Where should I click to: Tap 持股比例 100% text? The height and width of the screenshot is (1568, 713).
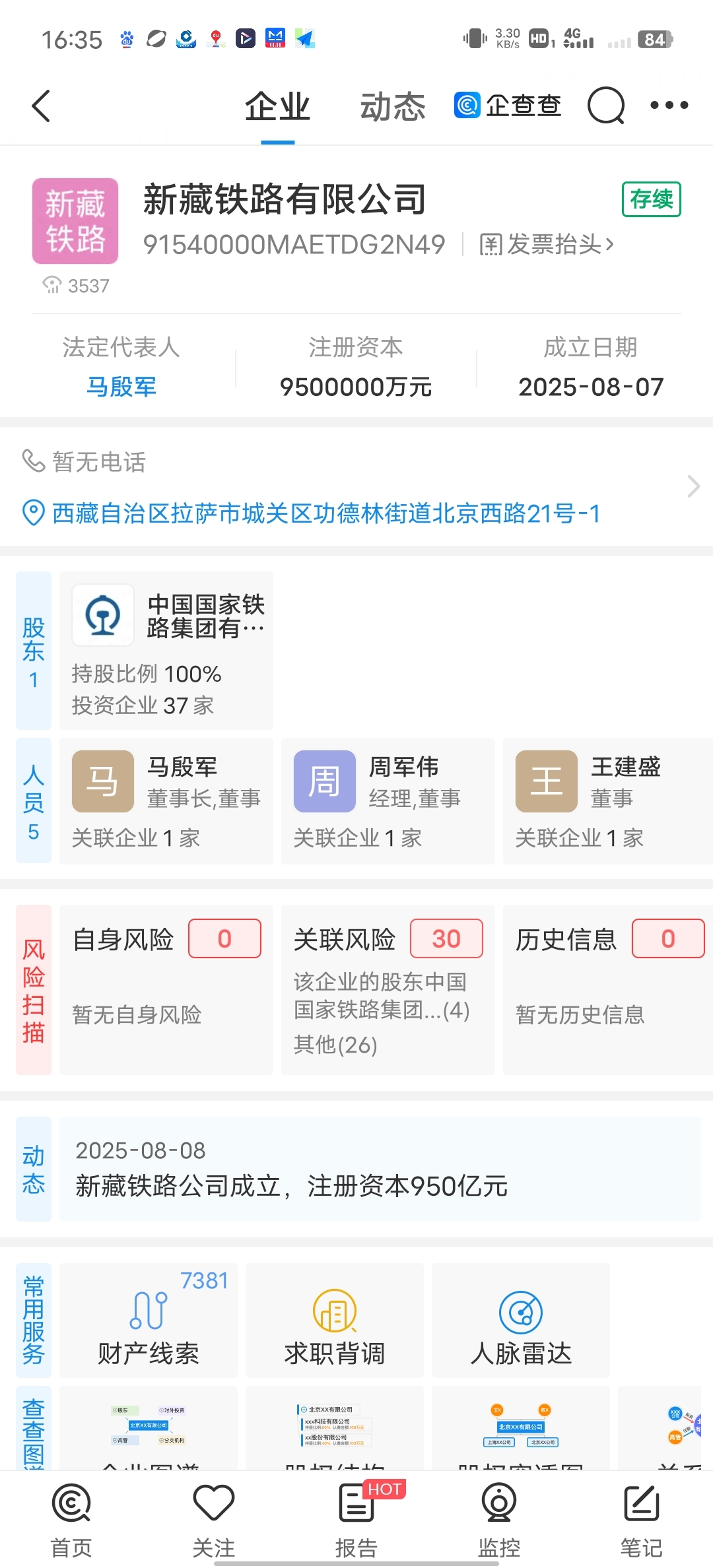point(147,674)
